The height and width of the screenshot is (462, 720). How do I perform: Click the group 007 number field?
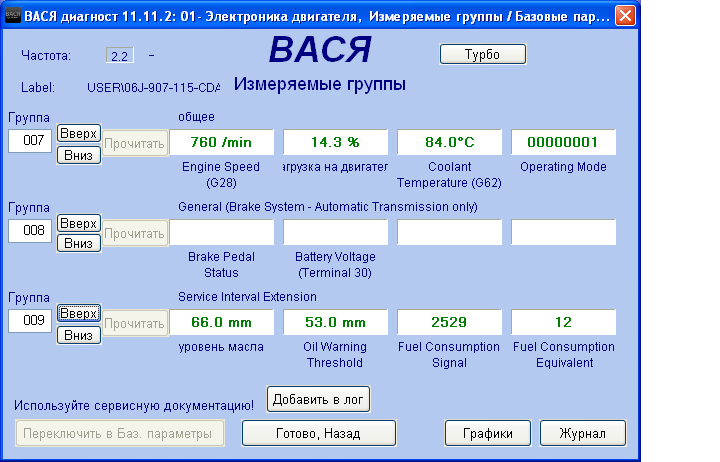[30, 141]
